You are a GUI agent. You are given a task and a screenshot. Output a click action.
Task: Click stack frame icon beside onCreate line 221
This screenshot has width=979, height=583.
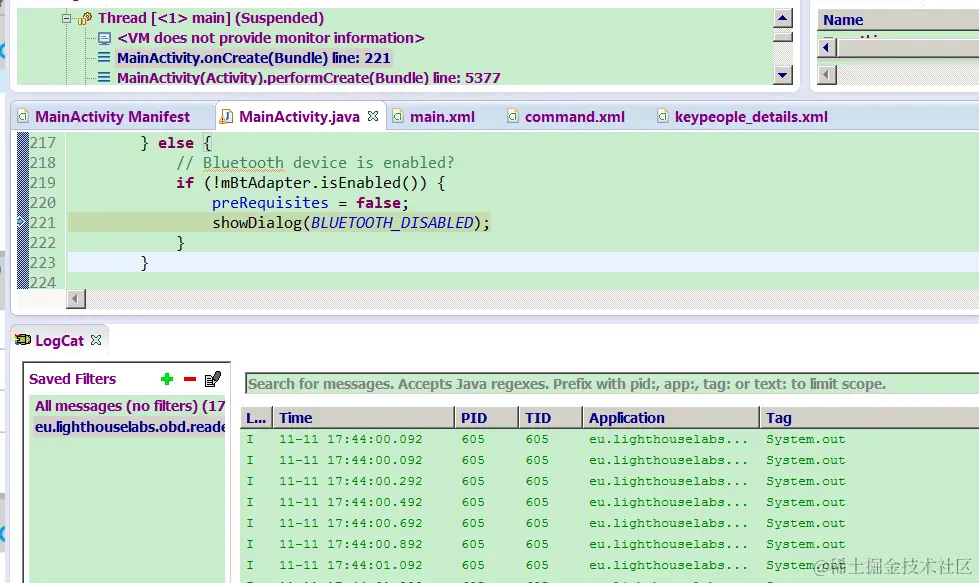coord(104,57)
